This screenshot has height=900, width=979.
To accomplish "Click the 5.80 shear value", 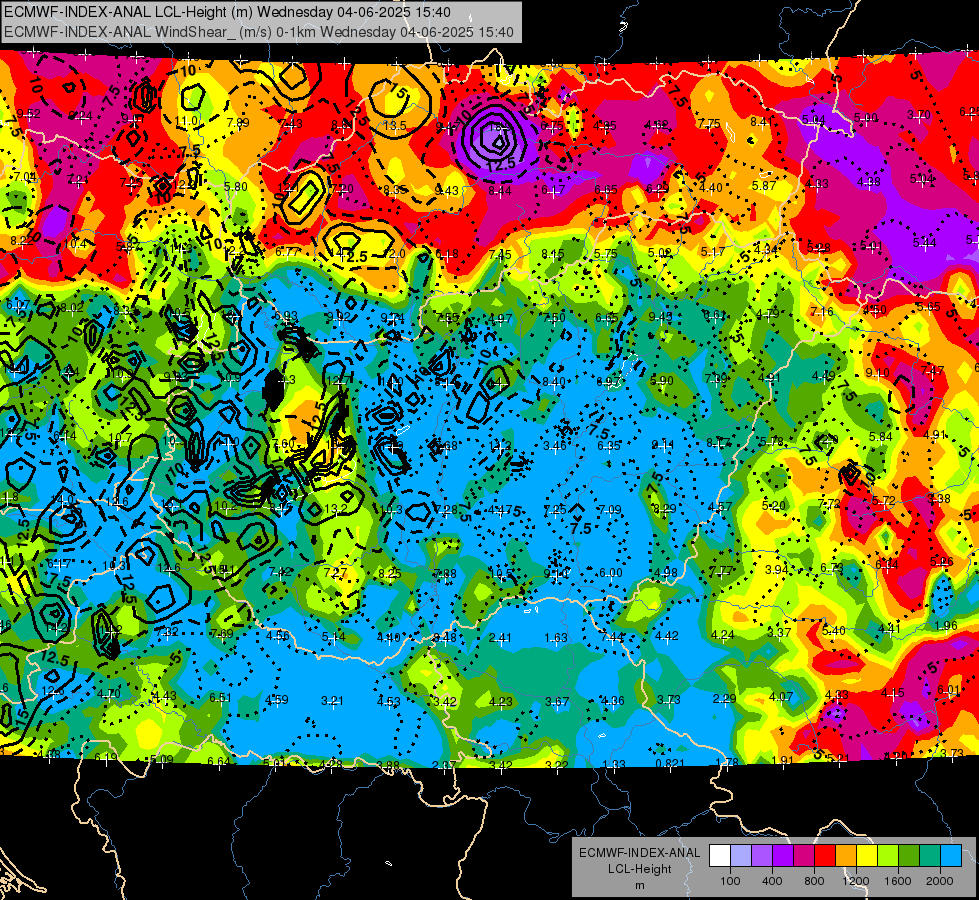I will tap(235, 186).
